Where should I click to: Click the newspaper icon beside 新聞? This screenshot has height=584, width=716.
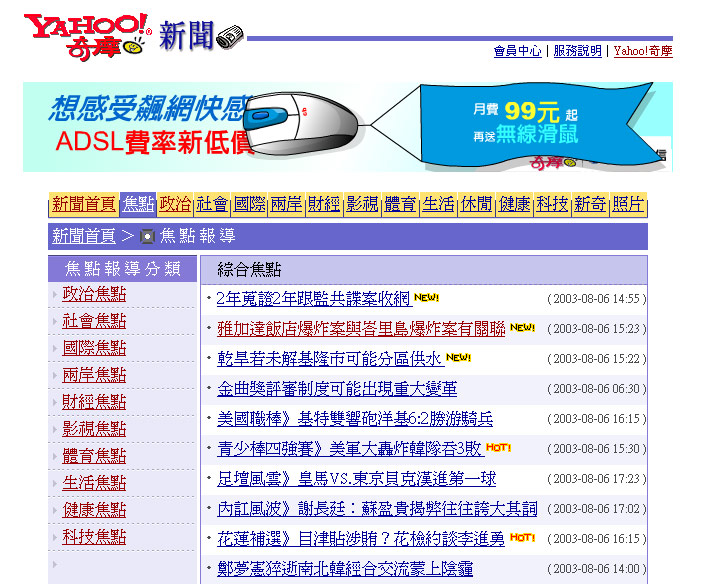click(230, 37)
